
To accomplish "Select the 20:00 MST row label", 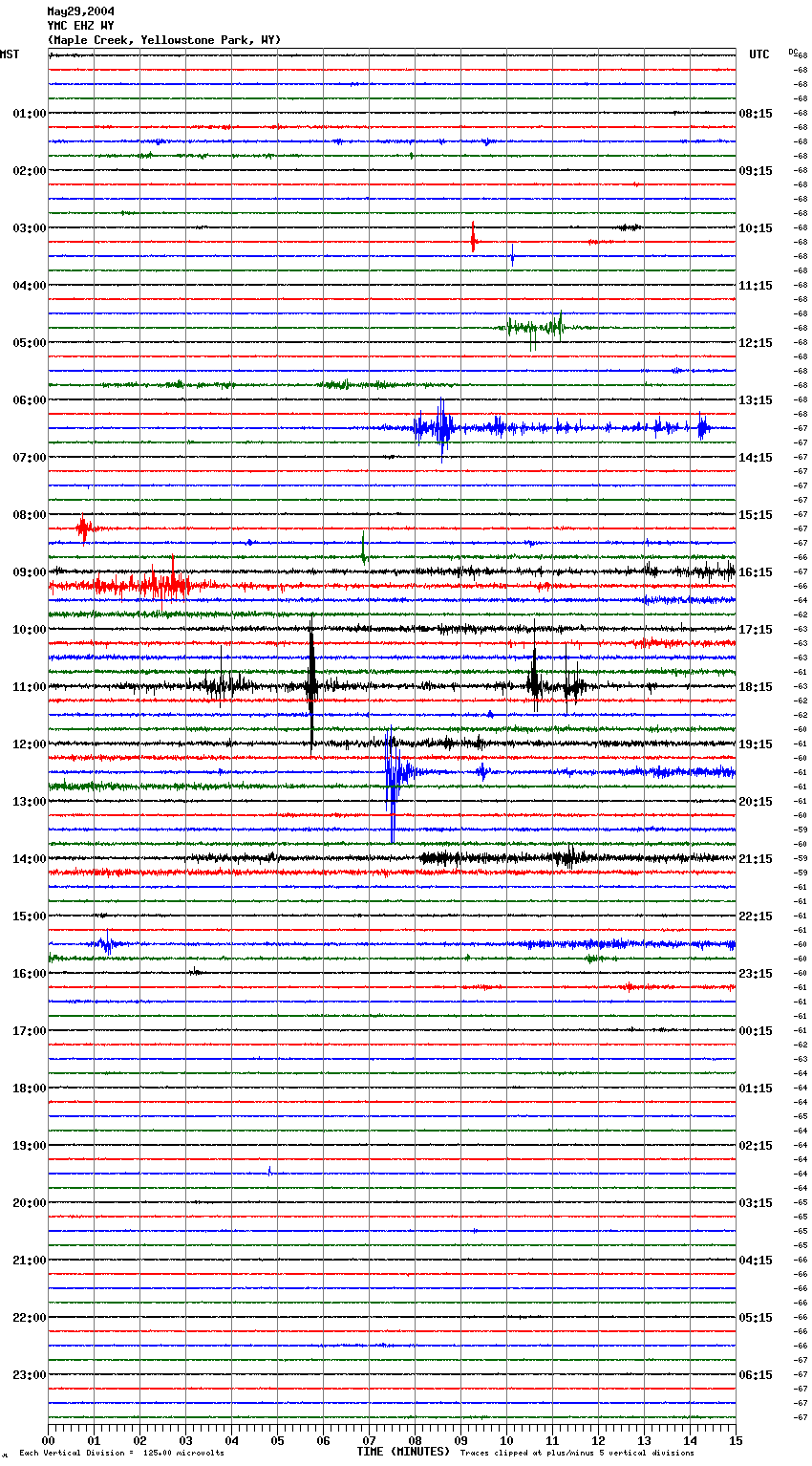I will [30, 1203].
